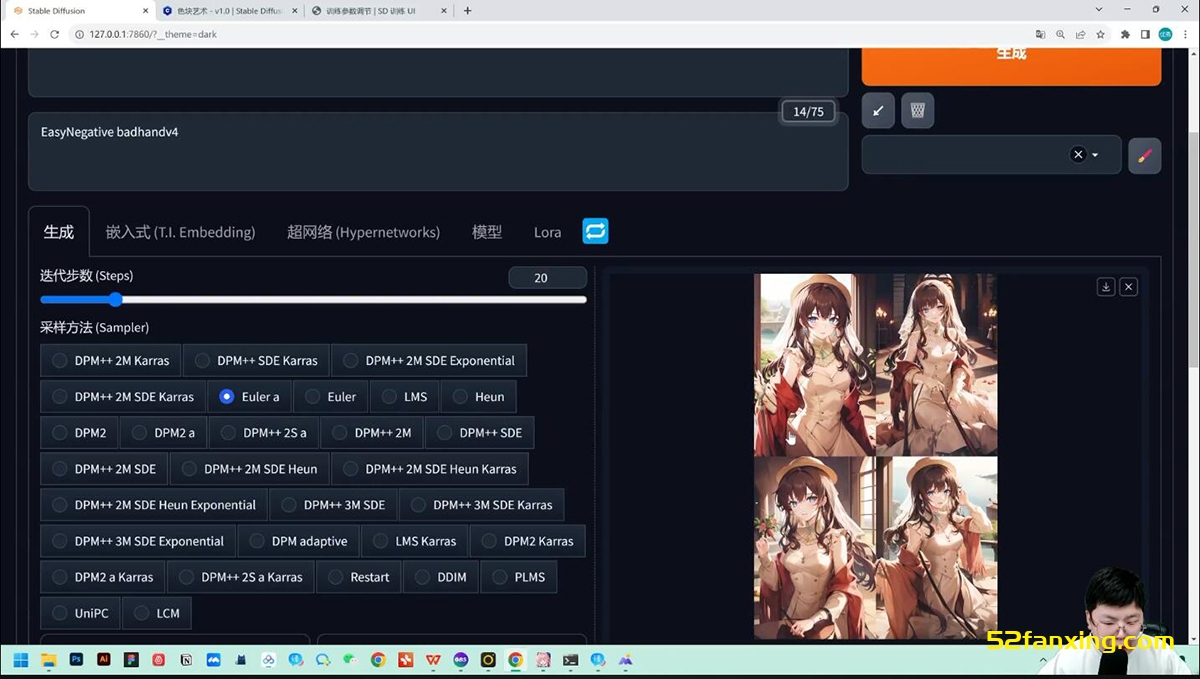This screenshot has width=1200, height=679.
Task: Click the bottom-right generated girl image
Action: click(x=936, y=547)
